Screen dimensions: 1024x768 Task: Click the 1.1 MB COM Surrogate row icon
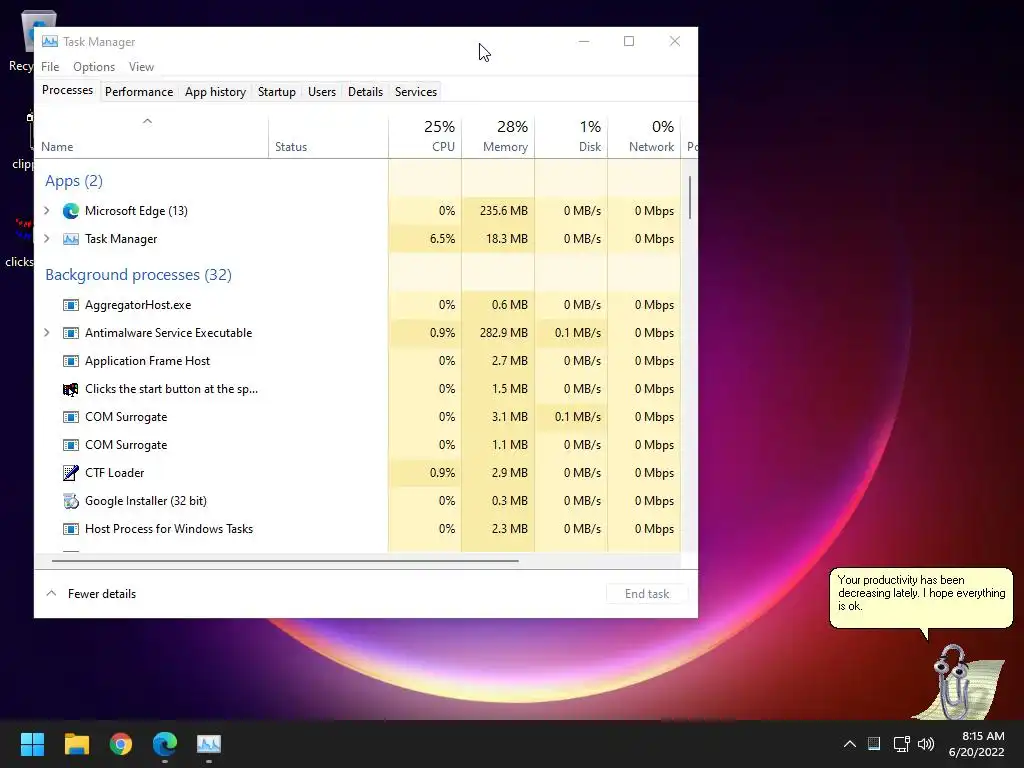(71, 445)
